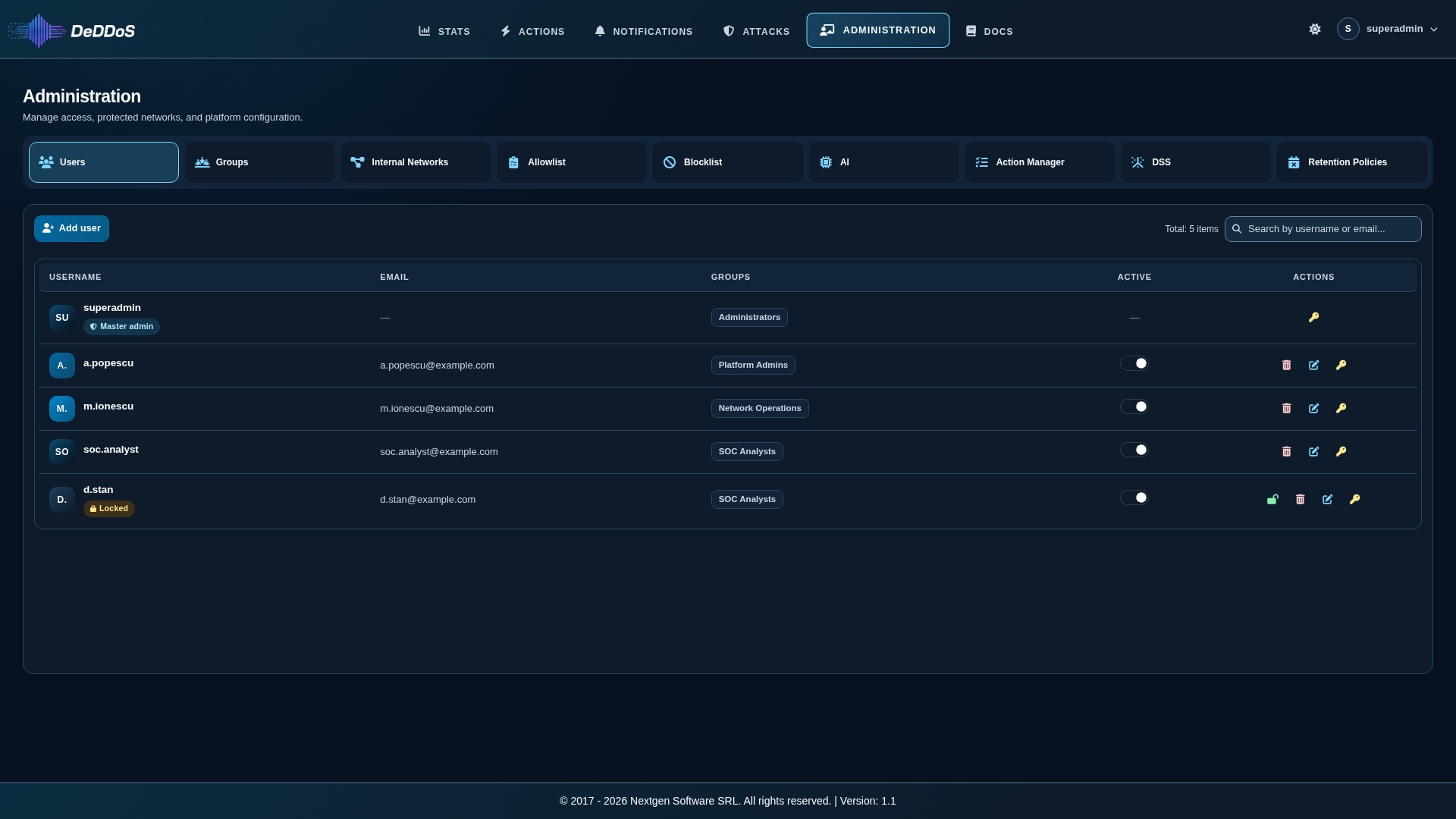The height and width of the screenshot is (819, 1456).
Task: Open the Actions nav item
Action: [x=532, y=32]
